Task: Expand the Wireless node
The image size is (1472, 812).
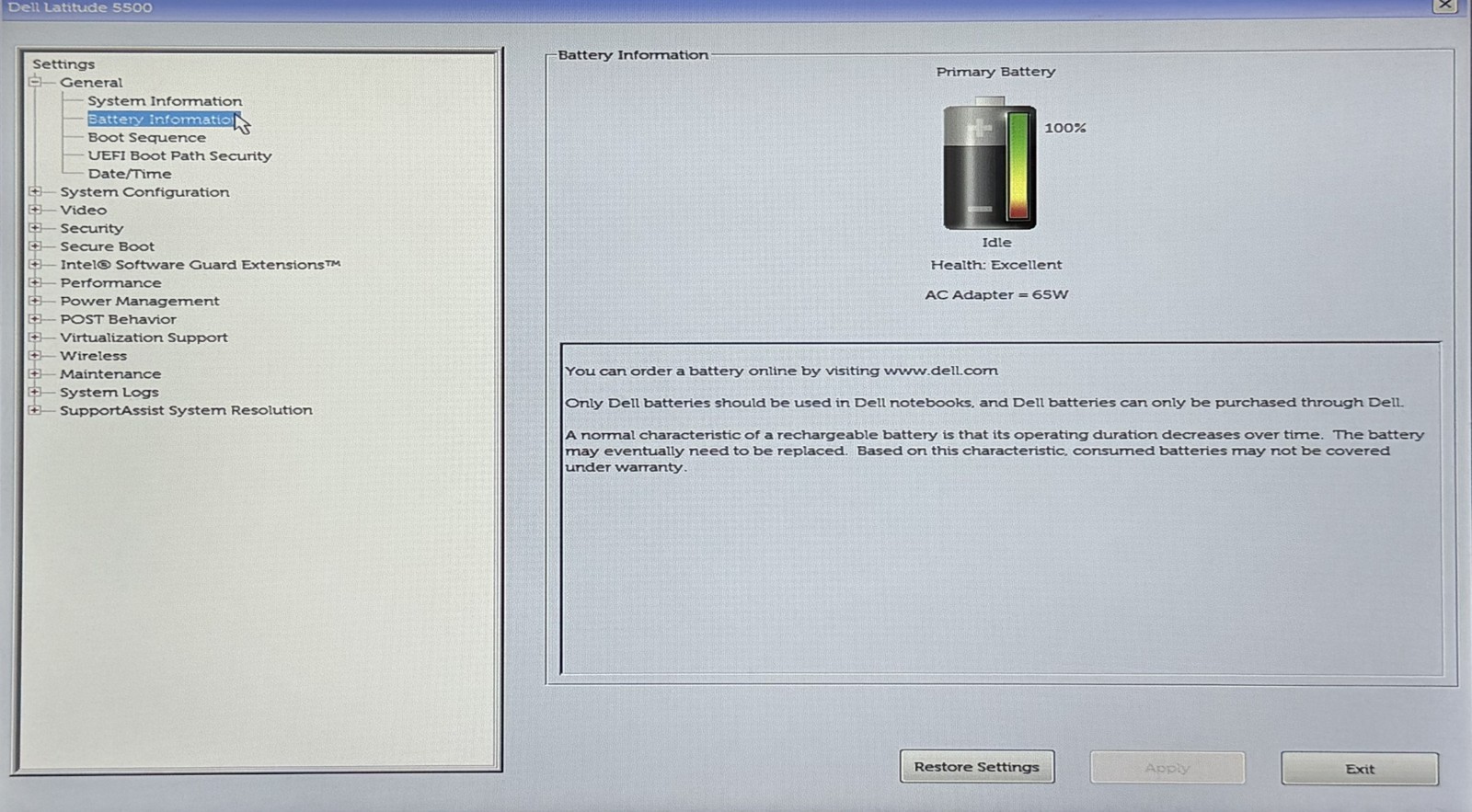Action: [x=35, y=355]
